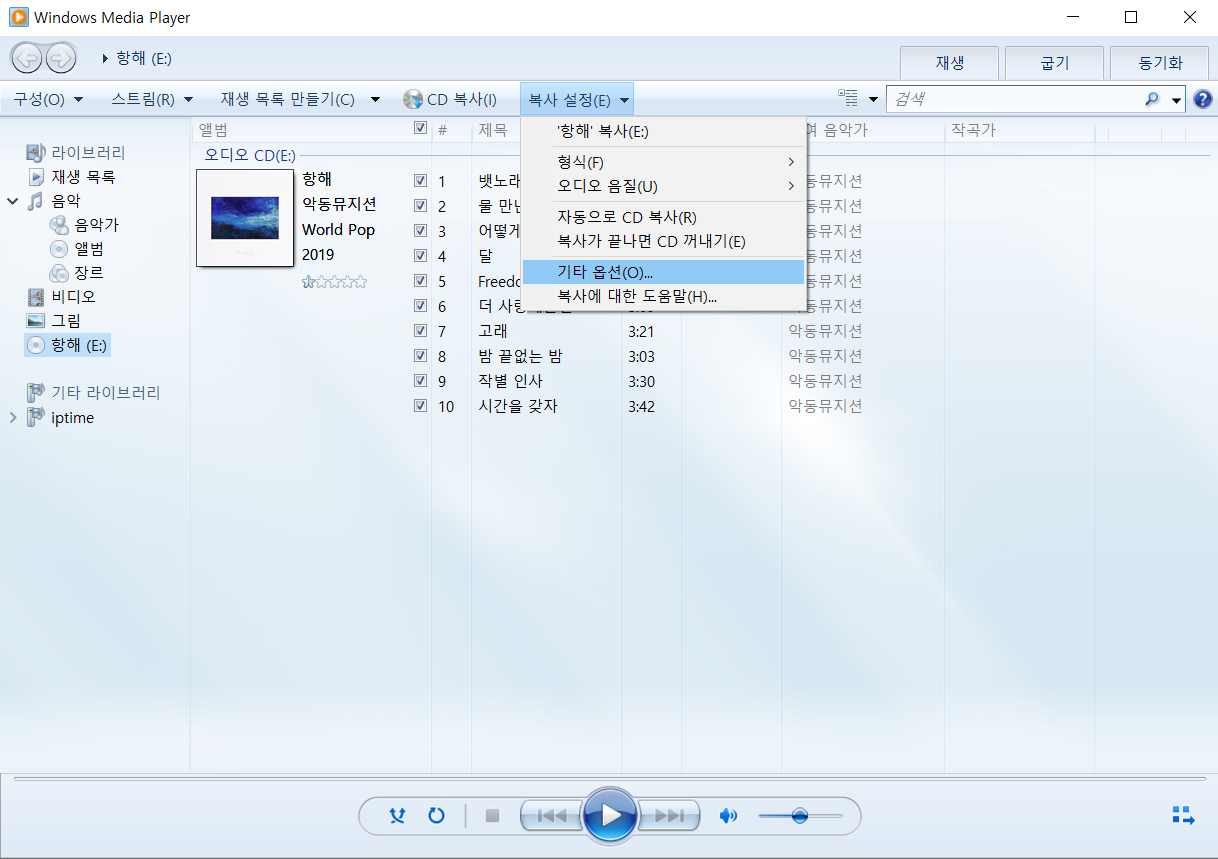
Task: Uncheck track 1 checkbox
Action: tap(421, 181)
